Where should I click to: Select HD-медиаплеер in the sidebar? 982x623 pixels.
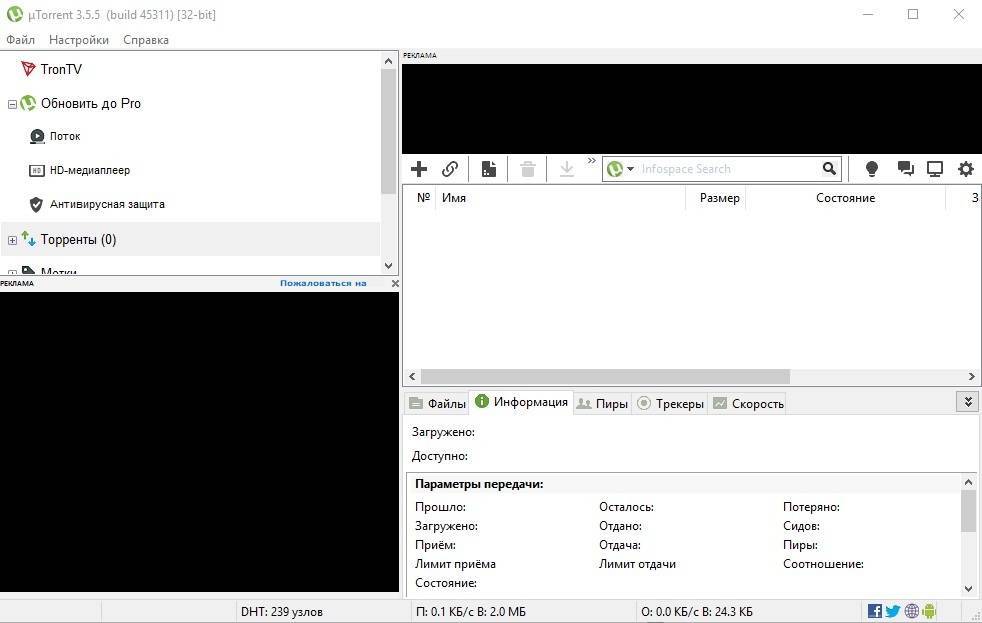pyautogui.click(x=90, y=170)
